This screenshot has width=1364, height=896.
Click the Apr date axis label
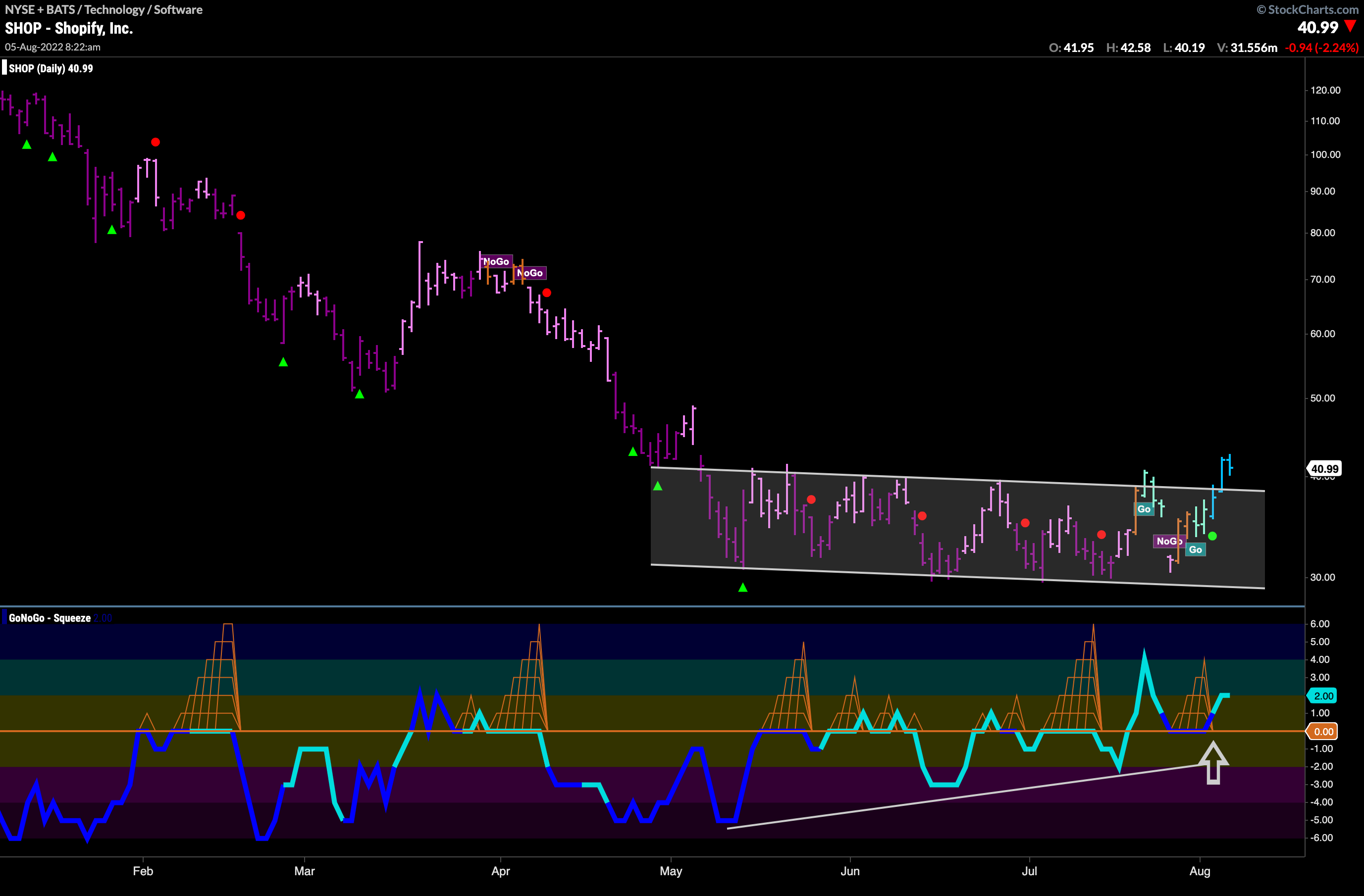click(500, 871)
